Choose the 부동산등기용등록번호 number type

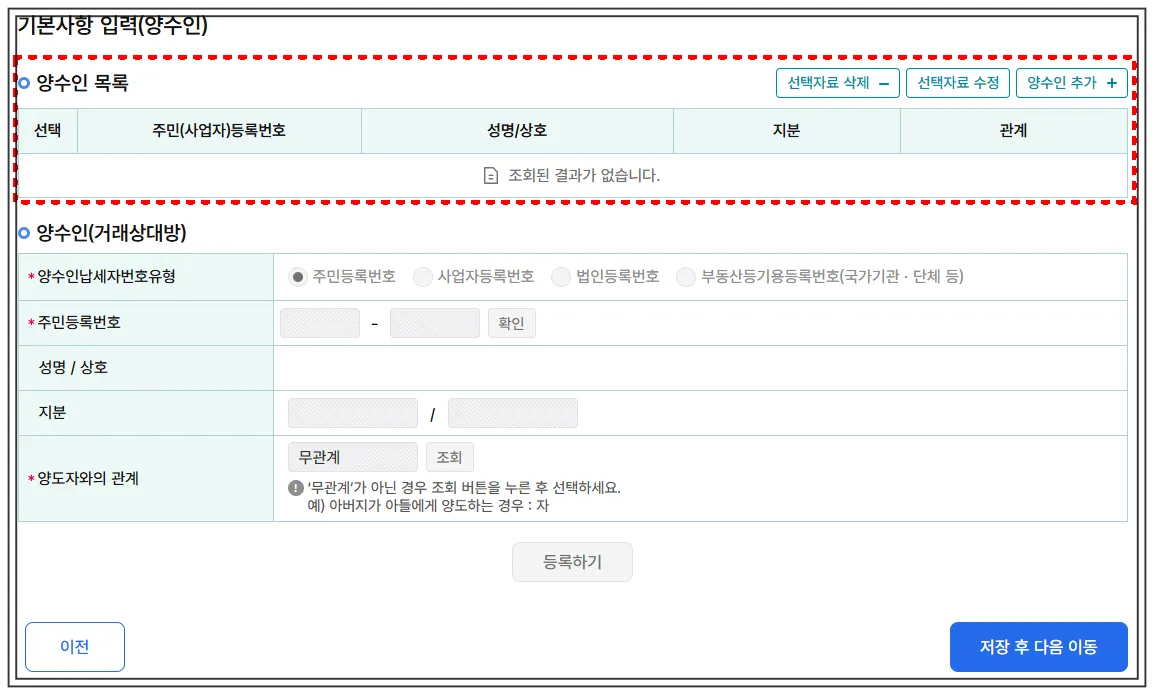point(686,278)
